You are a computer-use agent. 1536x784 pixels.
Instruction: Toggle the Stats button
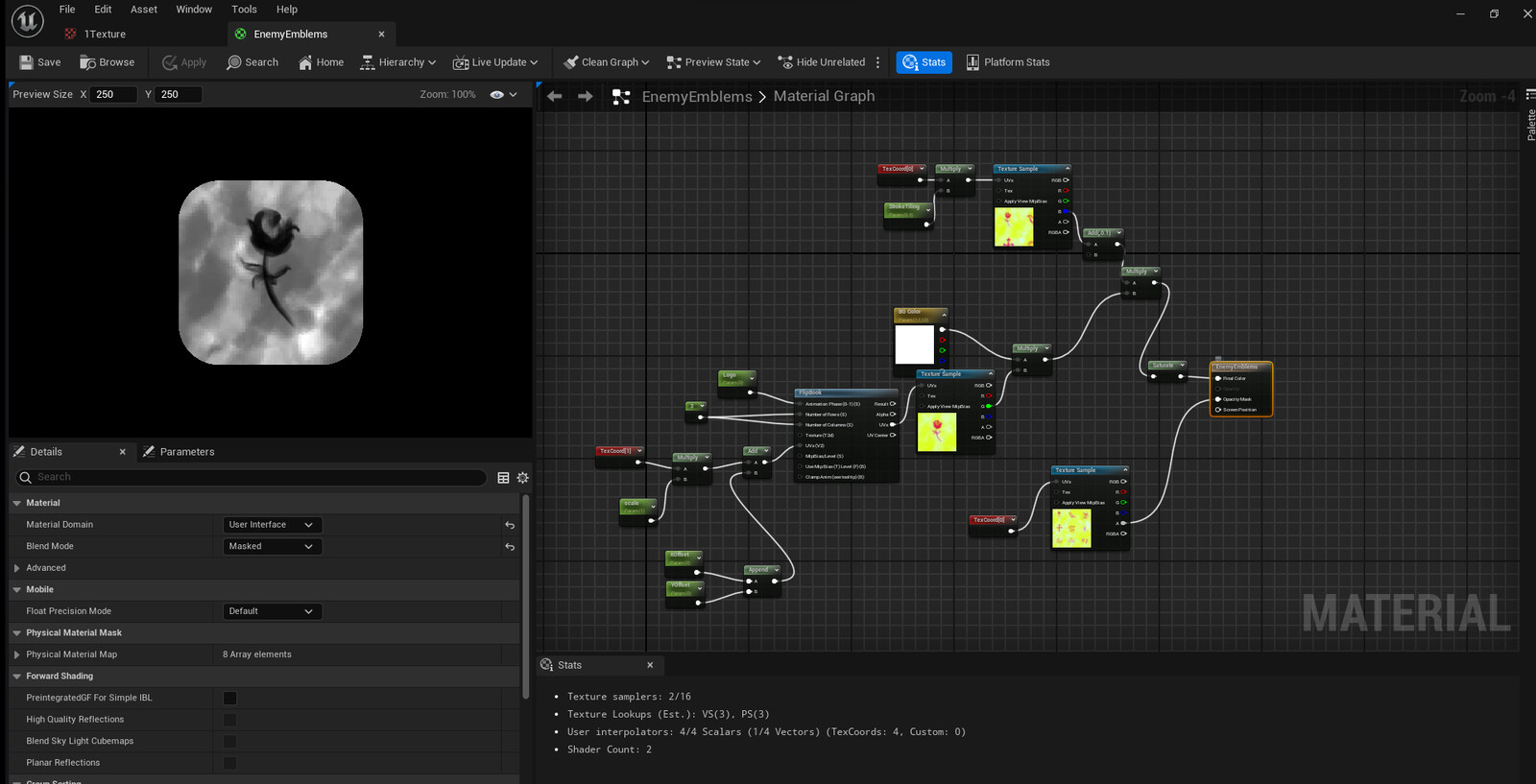click(x=924, y=62)
